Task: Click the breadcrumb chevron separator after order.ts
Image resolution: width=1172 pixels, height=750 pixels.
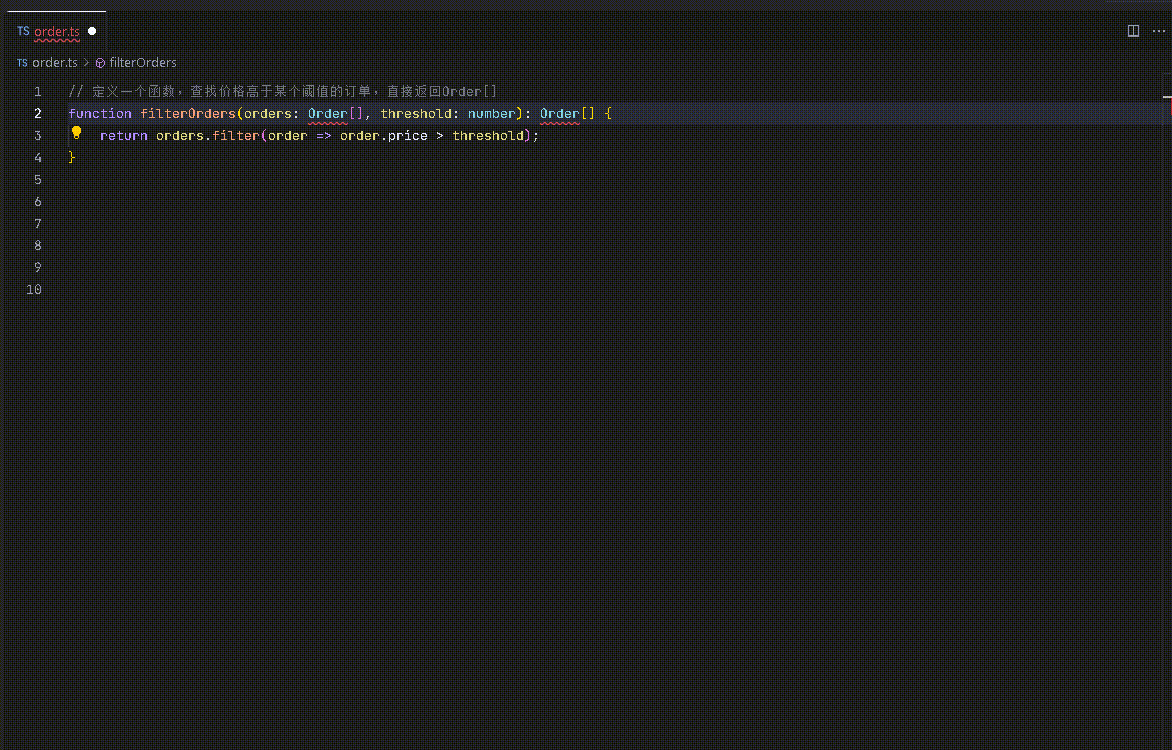Action: click(x=86, y=63)
